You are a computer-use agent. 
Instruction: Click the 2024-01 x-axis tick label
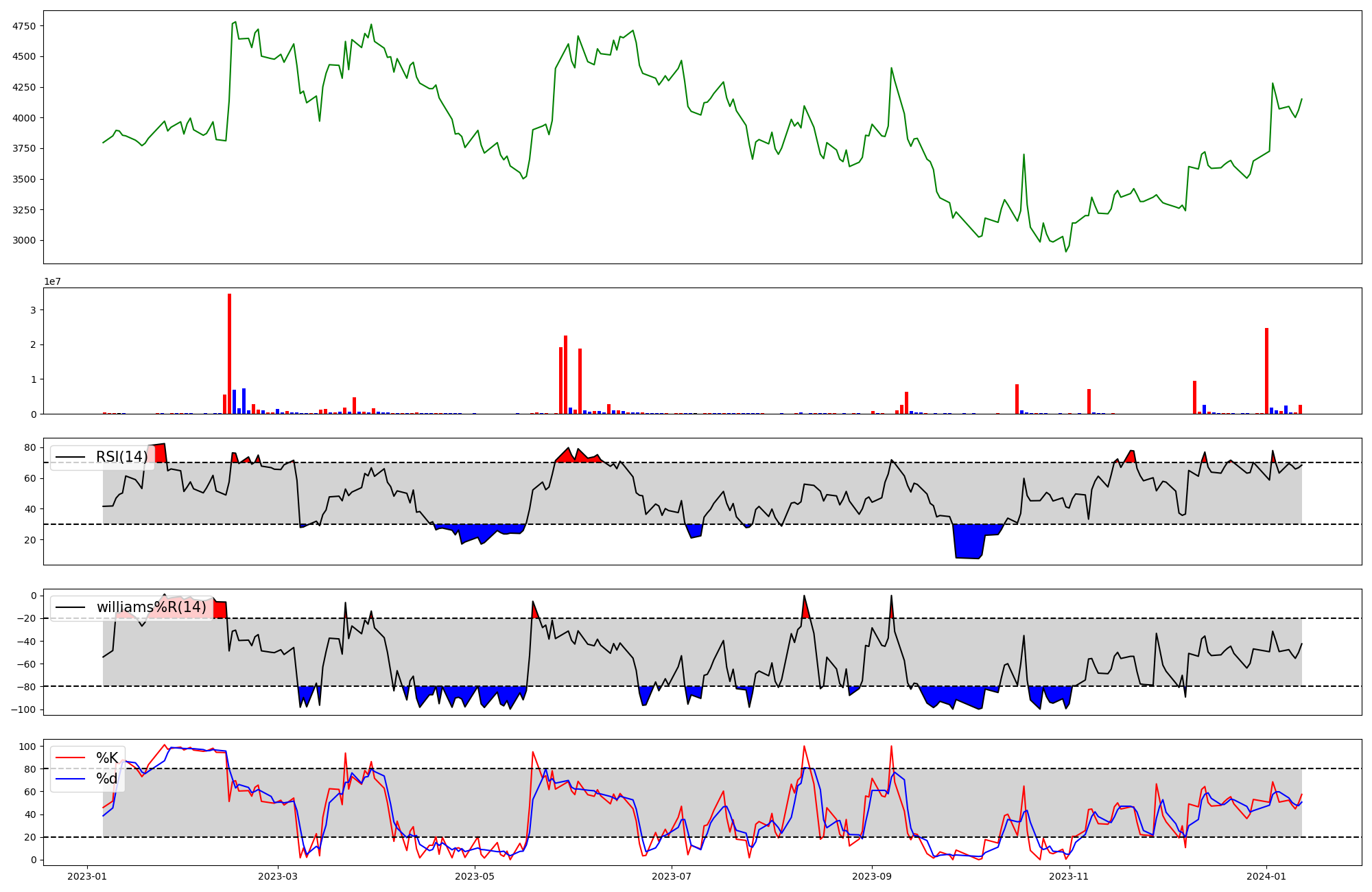click(1266, 876)
